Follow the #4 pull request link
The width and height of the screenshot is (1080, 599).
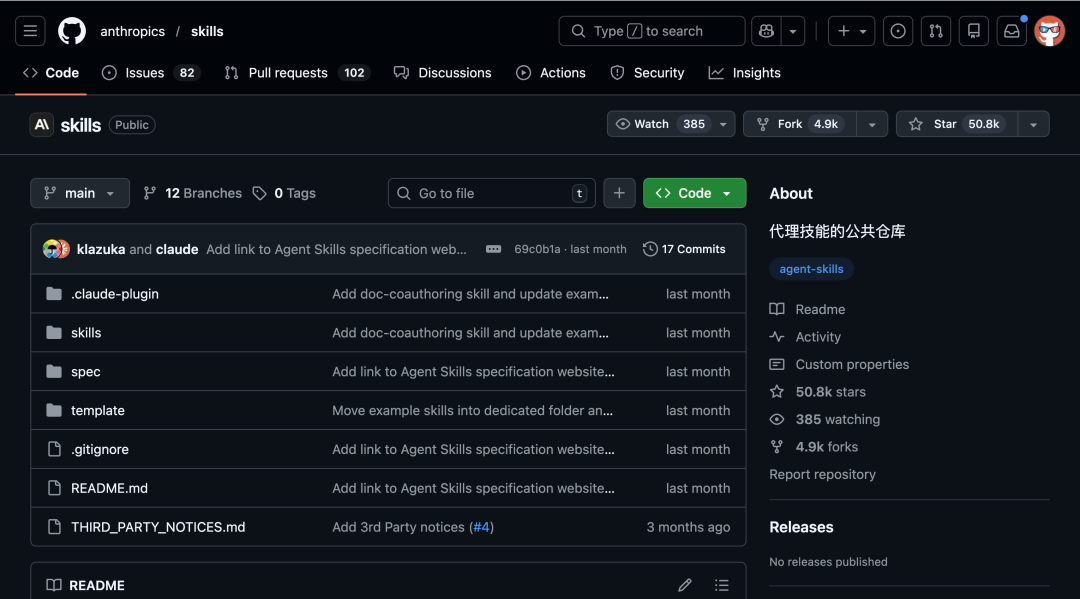point(481,526)
